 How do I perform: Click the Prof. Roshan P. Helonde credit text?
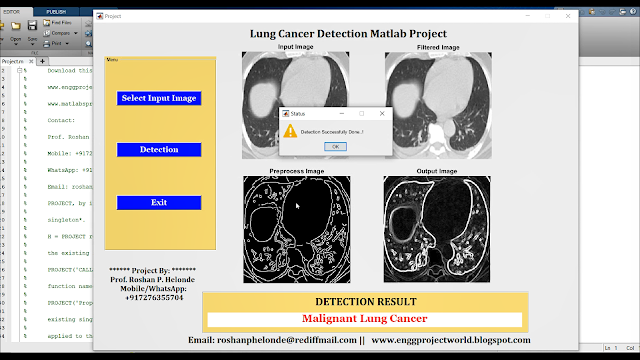[x=152, y=280]
